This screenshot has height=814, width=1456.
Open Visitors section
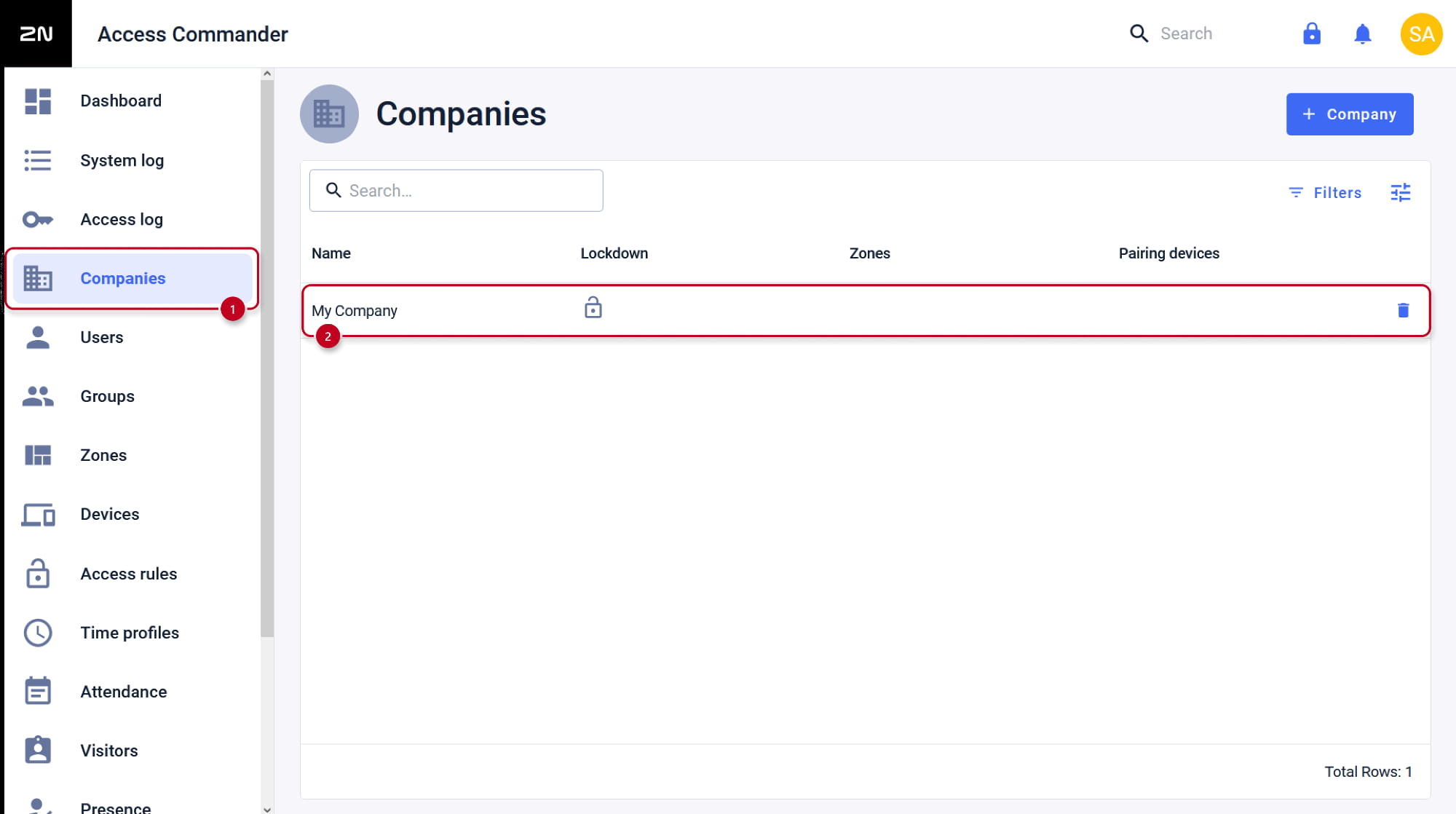[132, 751]
